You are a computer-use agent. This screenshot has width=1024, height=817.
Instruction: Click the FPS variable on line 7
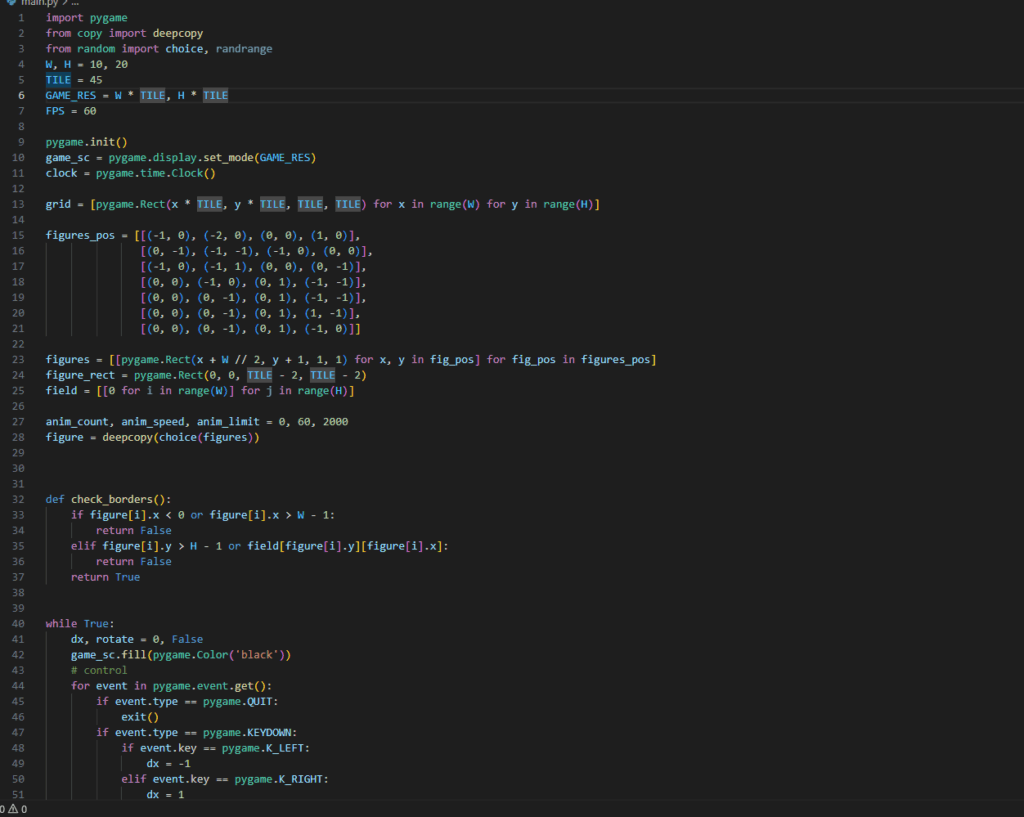[55, 111]
